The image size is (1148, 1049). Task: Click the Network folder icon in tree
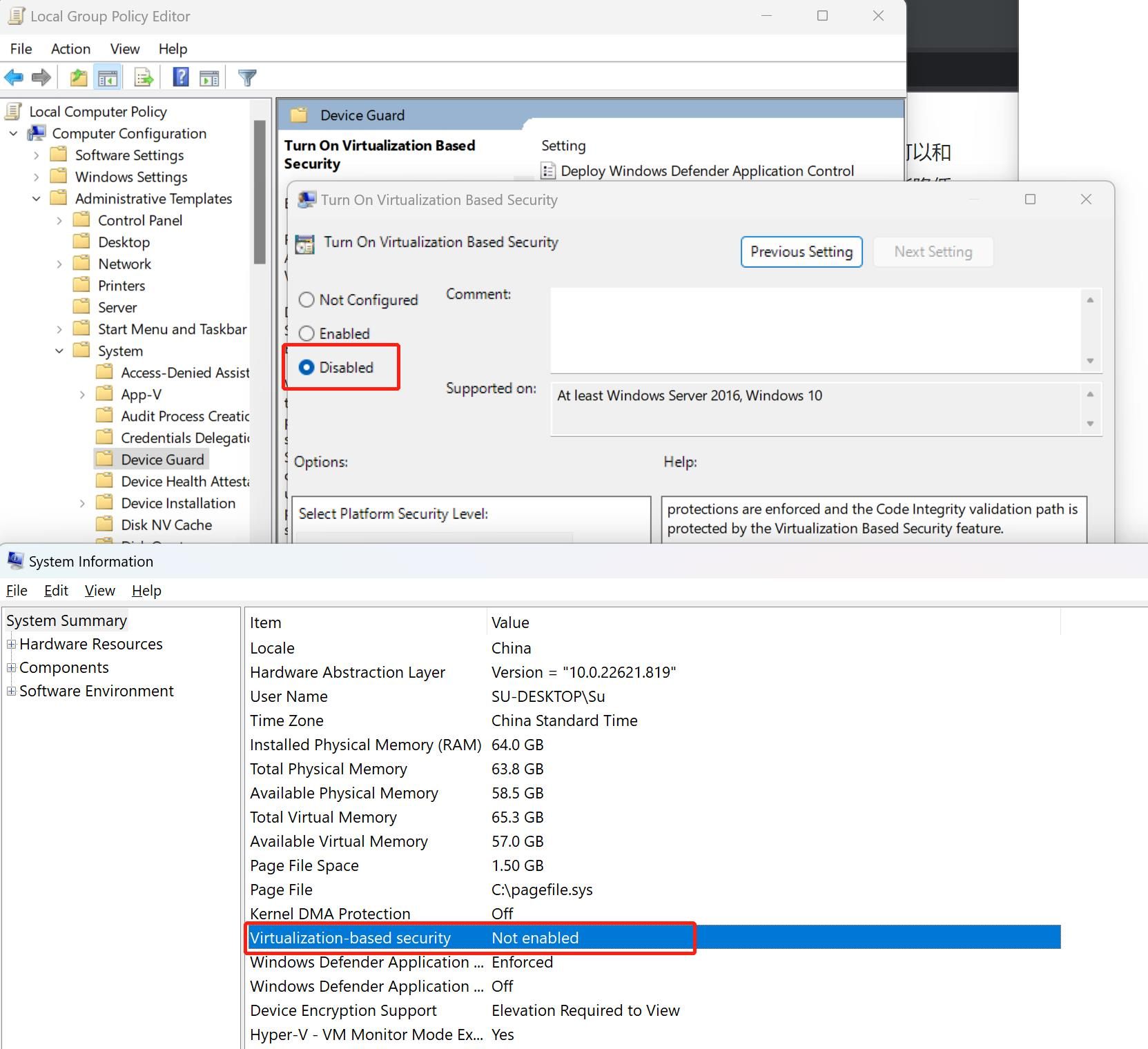pyautogui.click(x=82, y=264)
